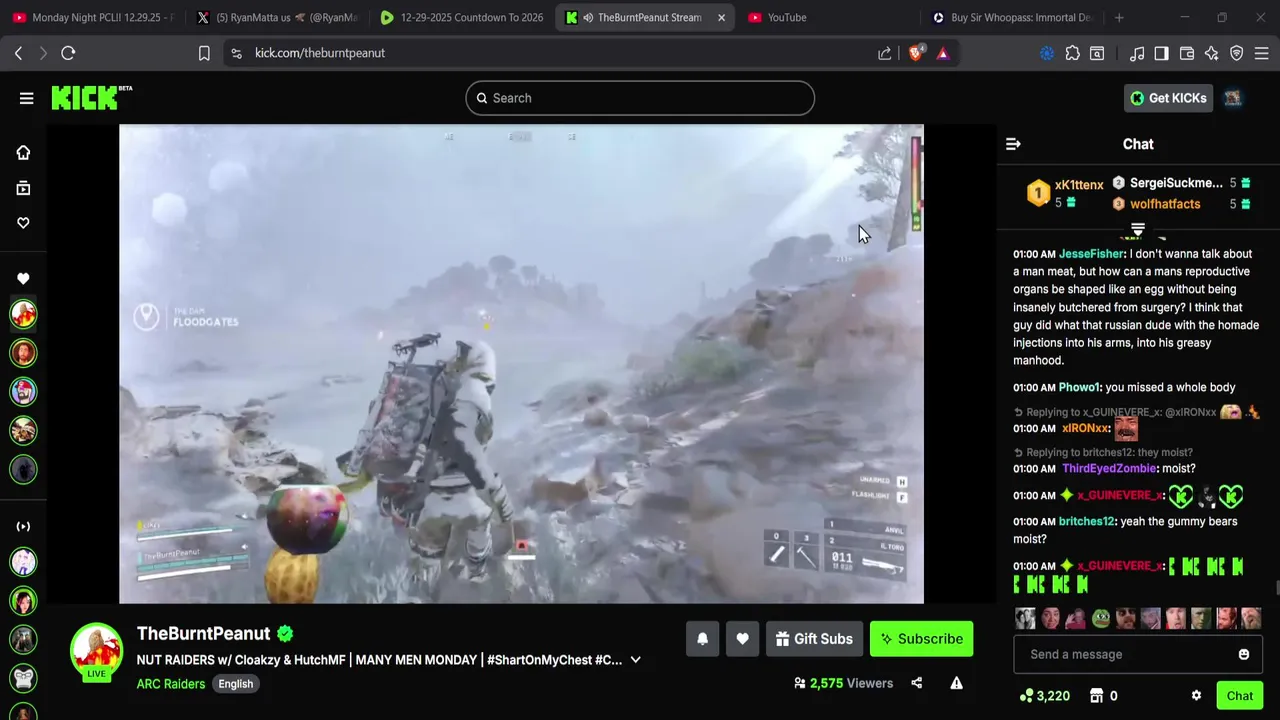Go to the Kick home page via logo

coord(91,97)
